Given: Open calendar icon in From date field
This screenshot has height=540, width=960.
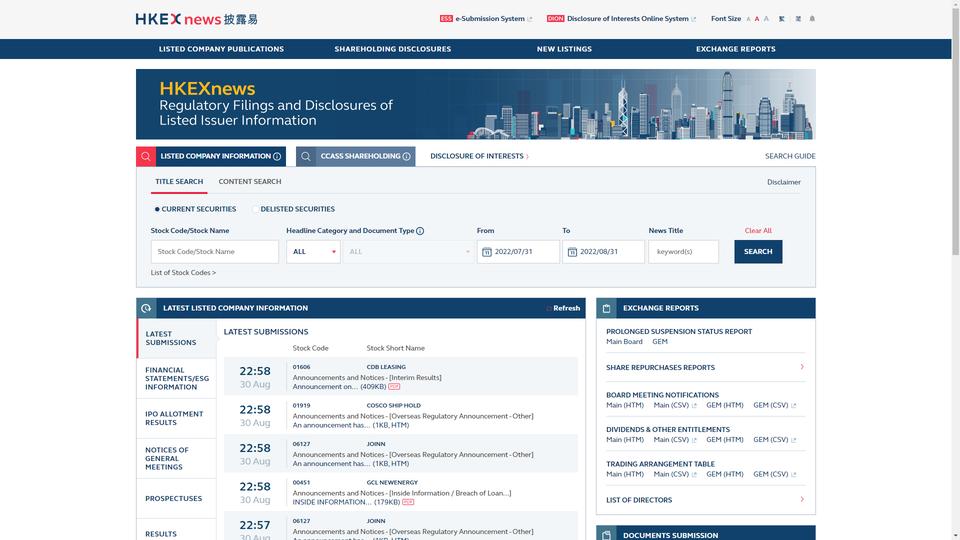Looking at the screenshot, I should (487, 252).
